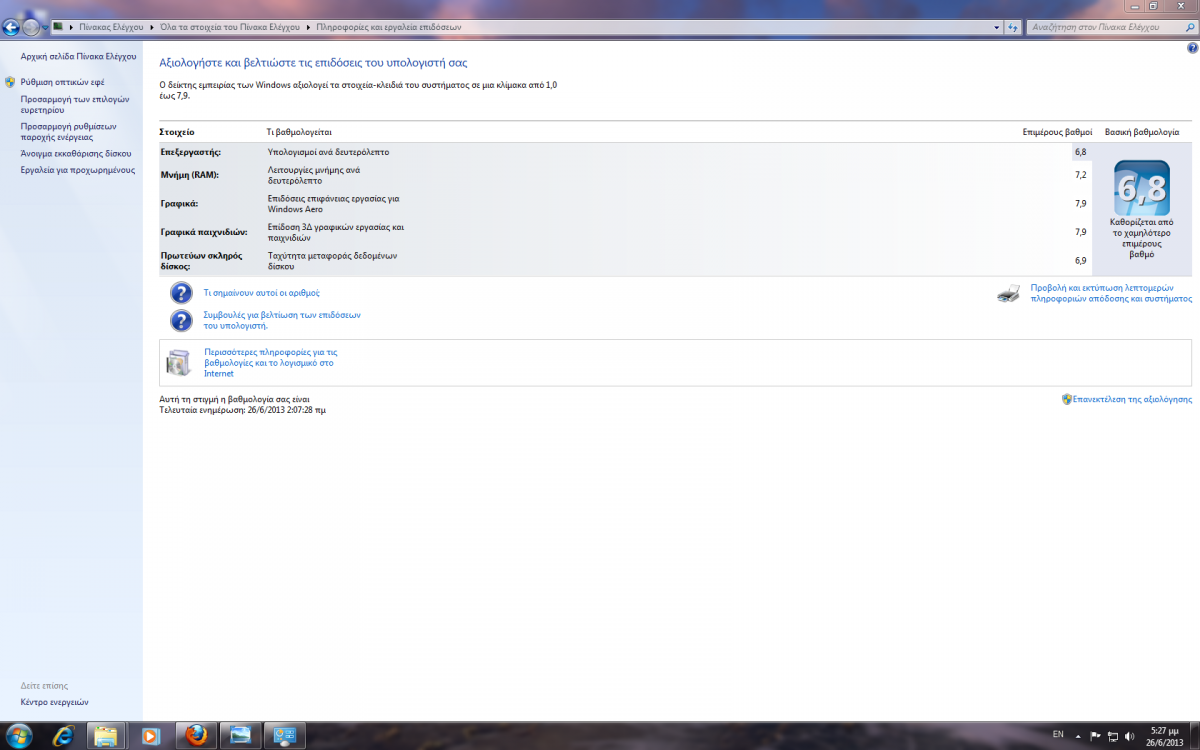Select Πληροφορίες και εργαλεία επιδόσεων breadcrumb
This screenshot has height=750, width=1200.
(388, 27)
